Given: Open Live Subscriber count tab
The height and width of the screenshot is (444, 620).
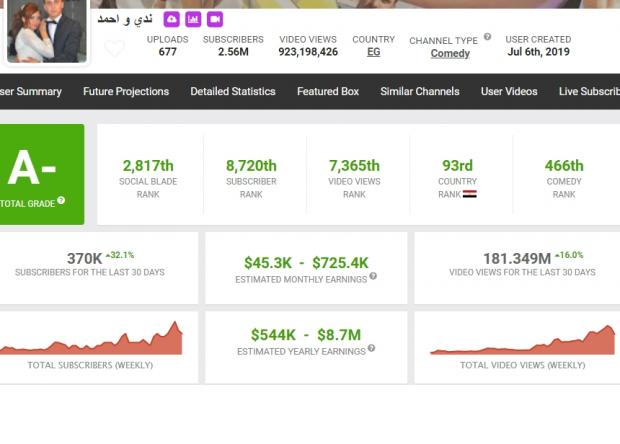Looking at the screenshot, I should tap(589, 91).
